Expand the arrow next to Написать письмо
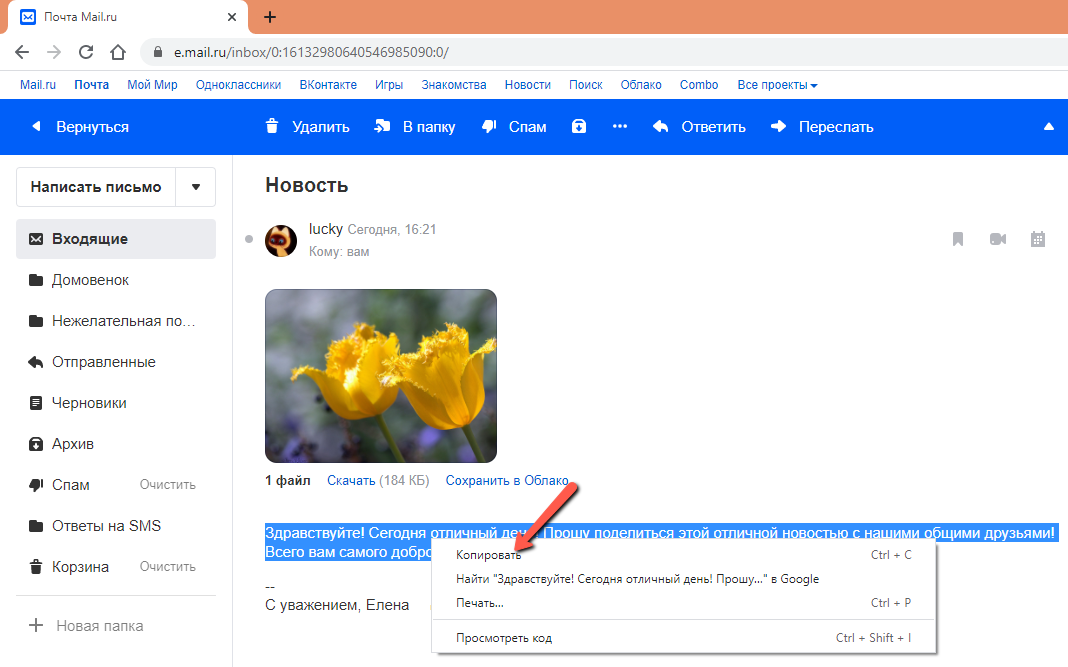1068x667 pixels. pyautogui.click(x=196, y=187)
